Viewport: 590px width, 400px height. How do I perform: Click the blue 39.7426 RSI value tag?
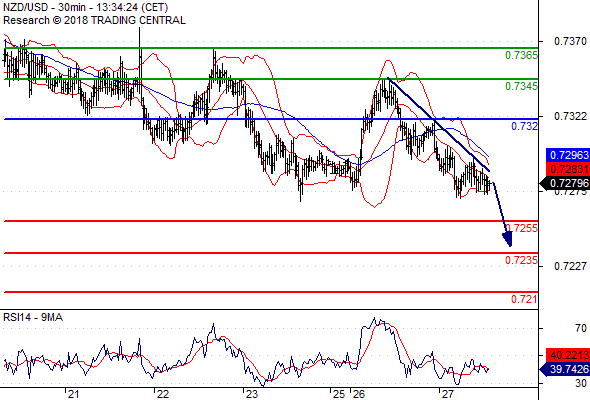click(x=565, y=369)
